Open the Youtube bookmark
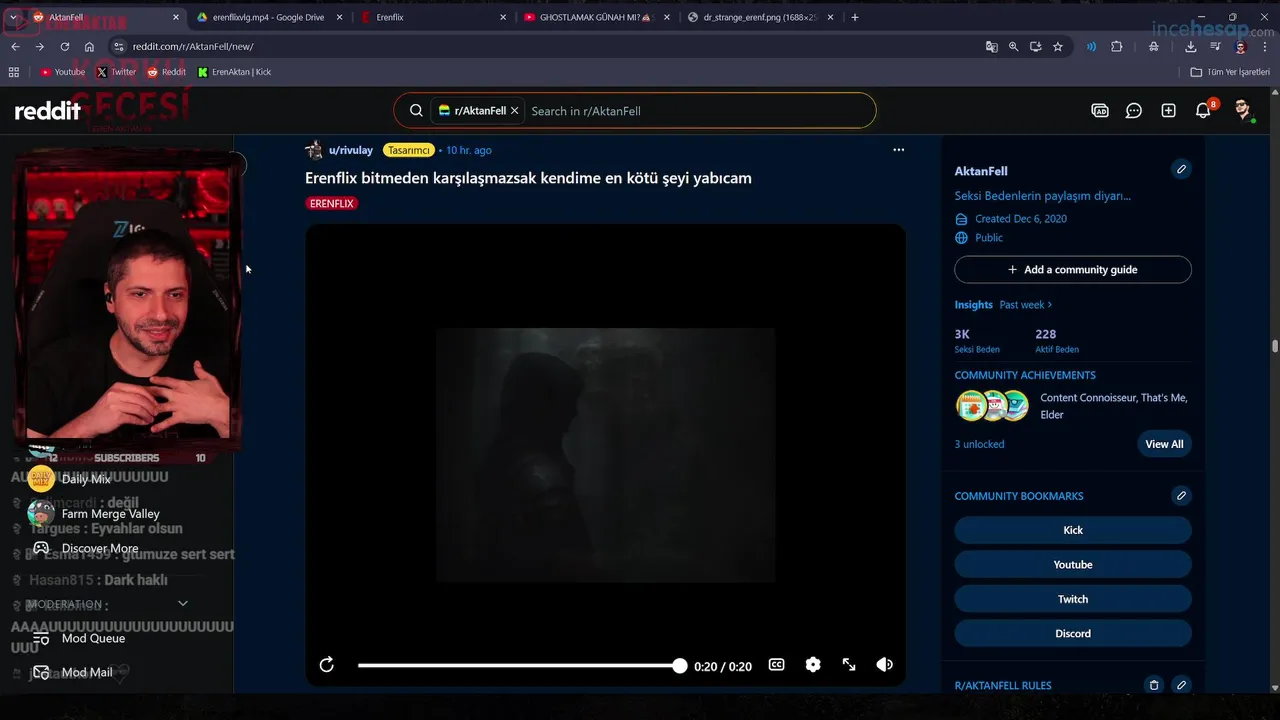1280x720 pixels. [x=62, y=72]
